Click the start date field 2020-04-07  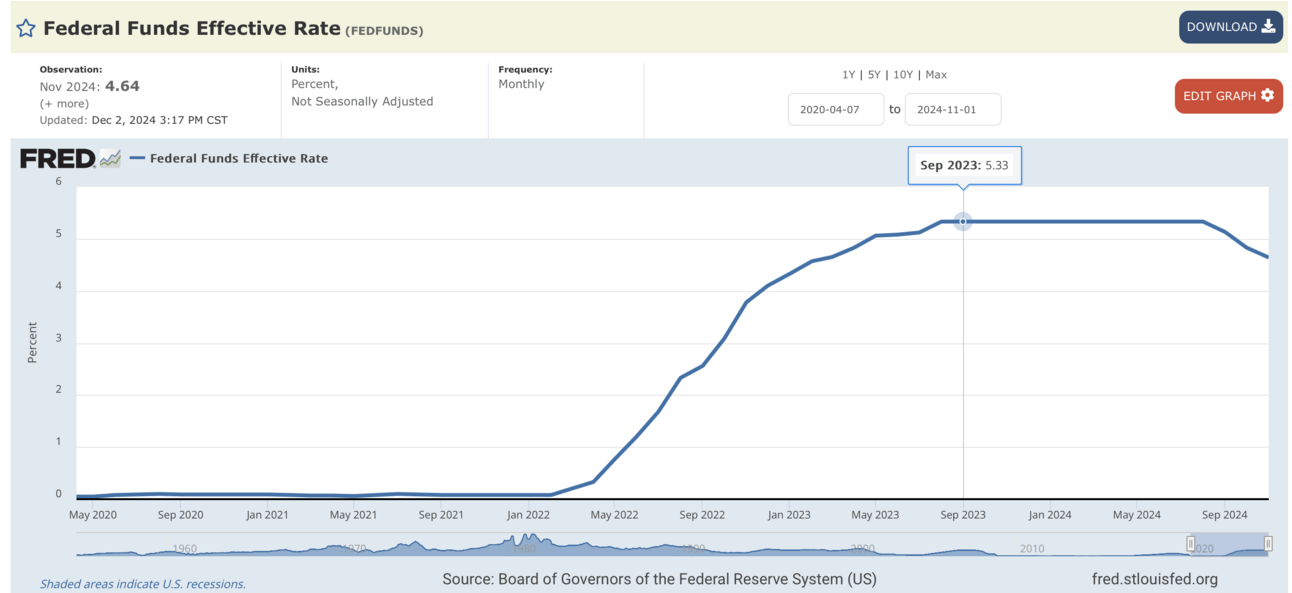pyautogui.click(x=836, y=109)
